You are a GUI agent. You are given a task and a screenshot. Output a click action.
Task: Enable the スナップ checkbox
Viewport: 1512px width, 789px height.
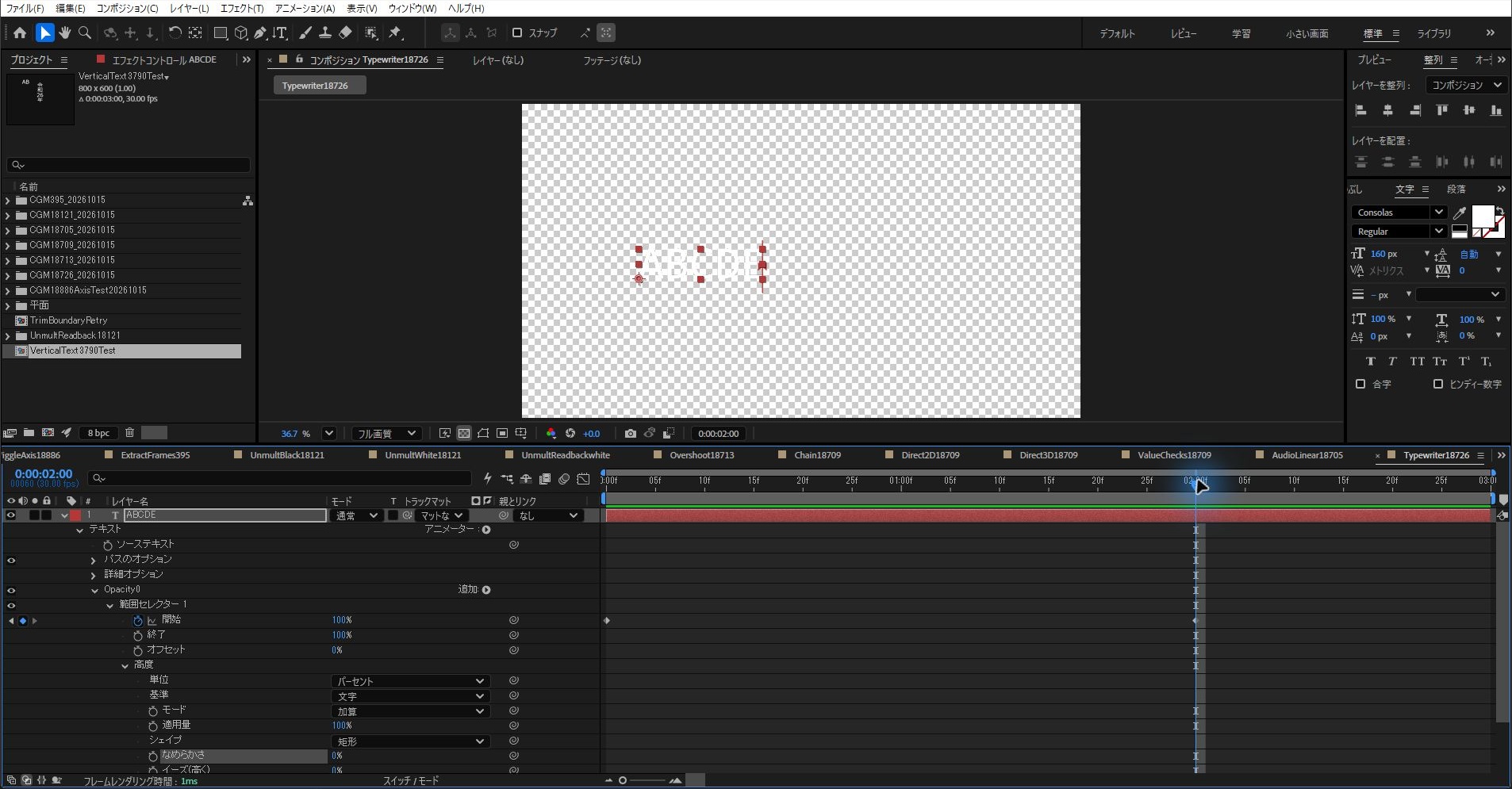tap(517, 33)
